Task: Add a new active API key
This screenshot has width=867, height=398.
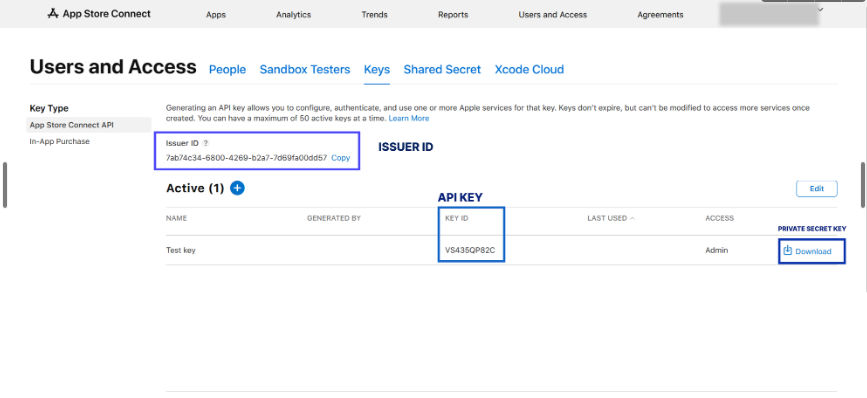Action: point(237,188)
